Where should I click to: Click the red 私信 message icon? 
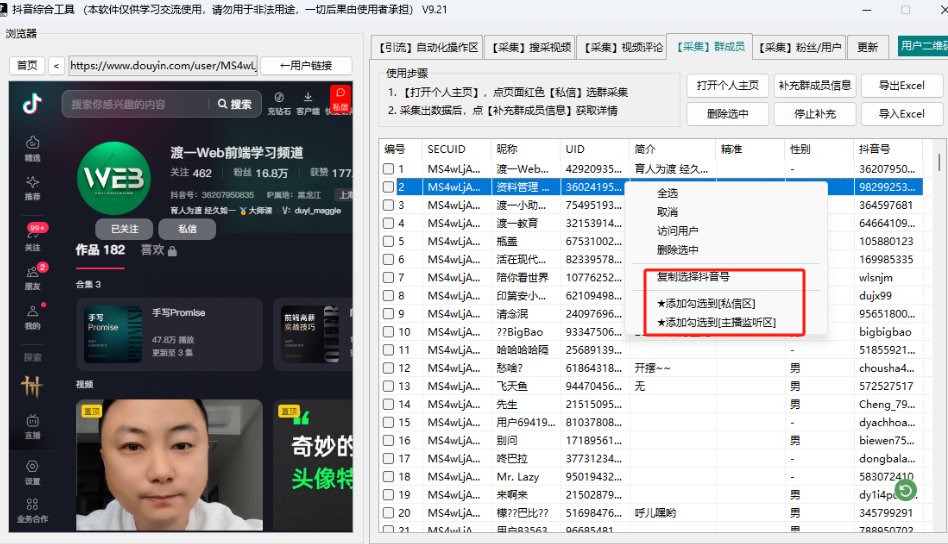(x=340, y=99)
